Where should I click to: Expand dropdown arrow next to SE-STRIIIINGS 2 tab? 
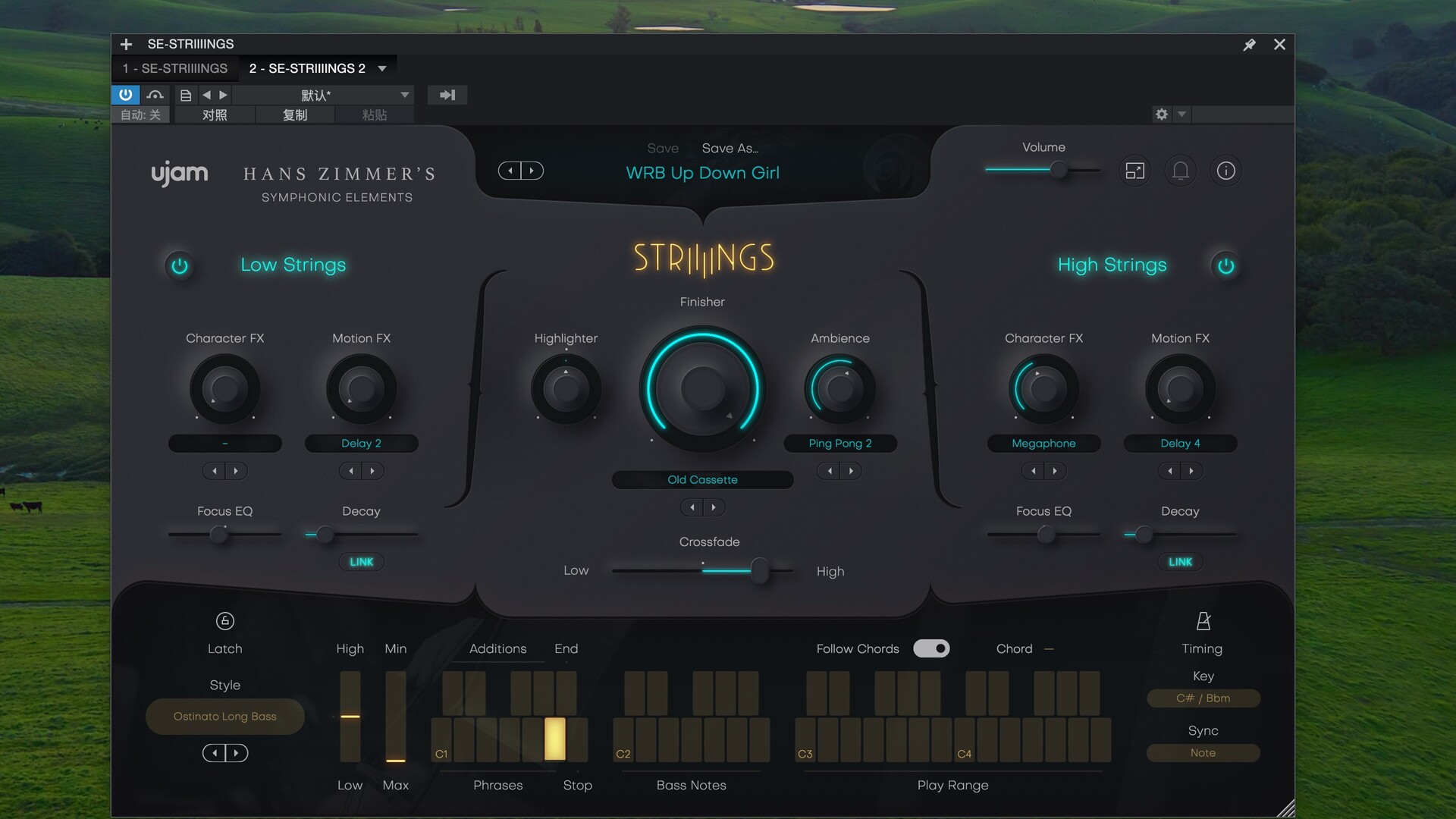[382, 69]
